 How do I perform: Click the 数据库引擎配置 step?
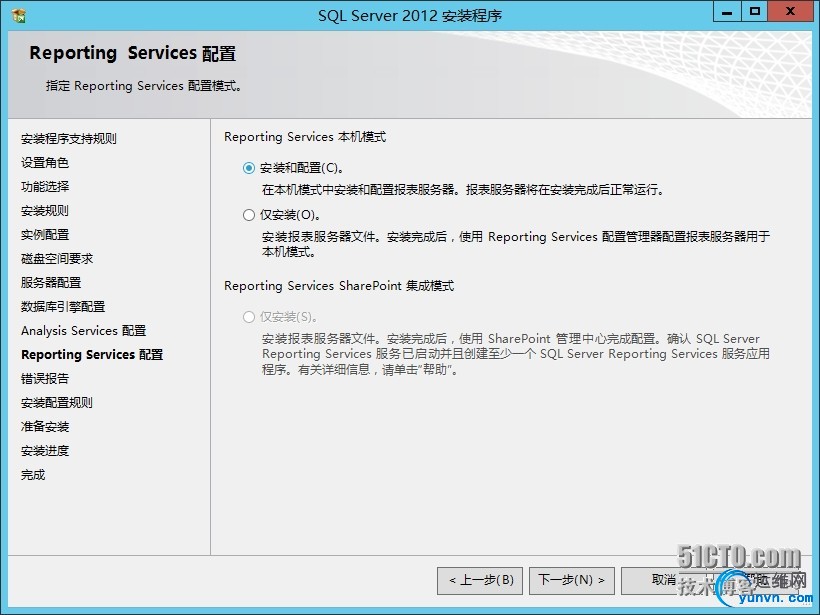click(63, 306)
